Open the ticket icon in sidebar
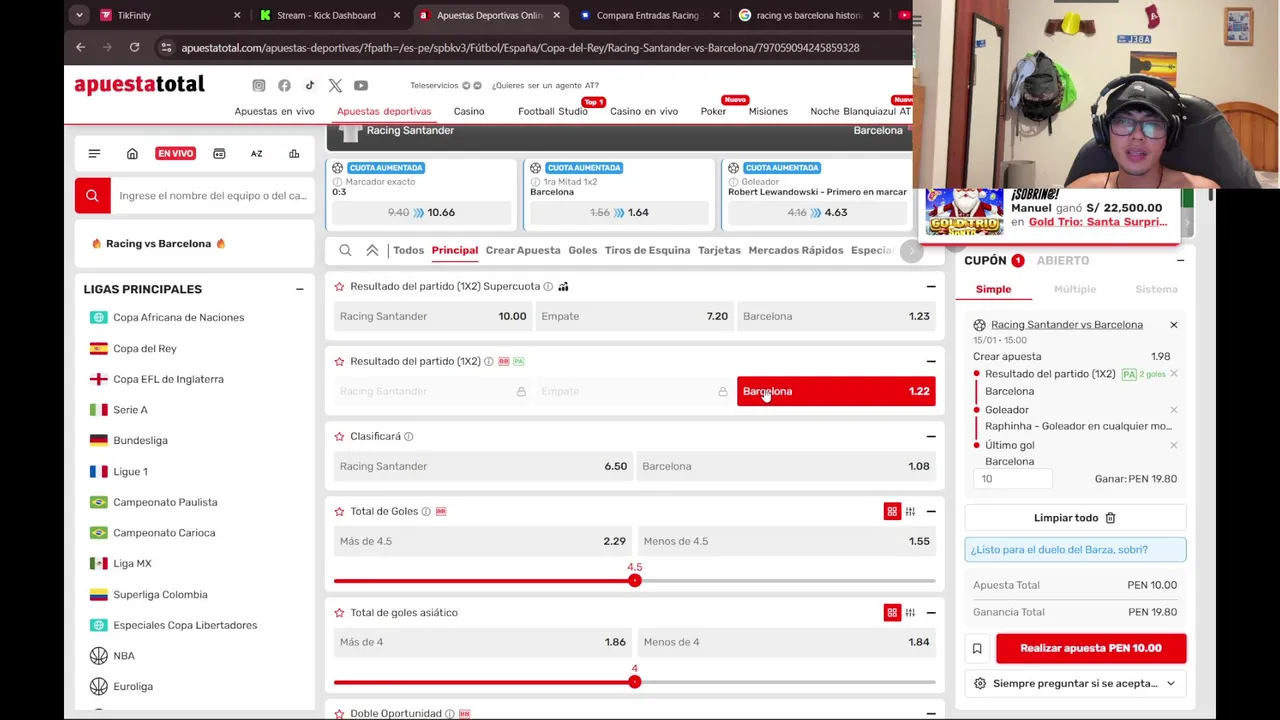 tap(219, 153)
